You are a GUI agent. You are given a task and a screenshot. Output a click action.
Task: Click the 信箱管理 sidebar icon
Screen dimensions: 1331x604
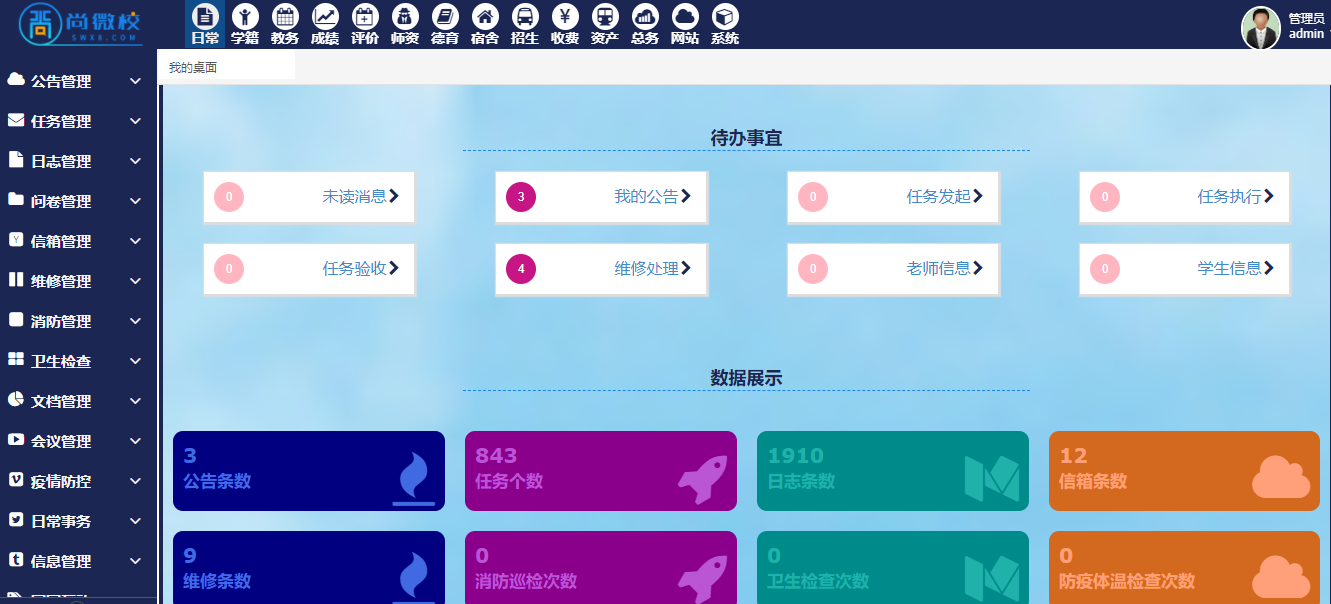[x=16, y=240]
